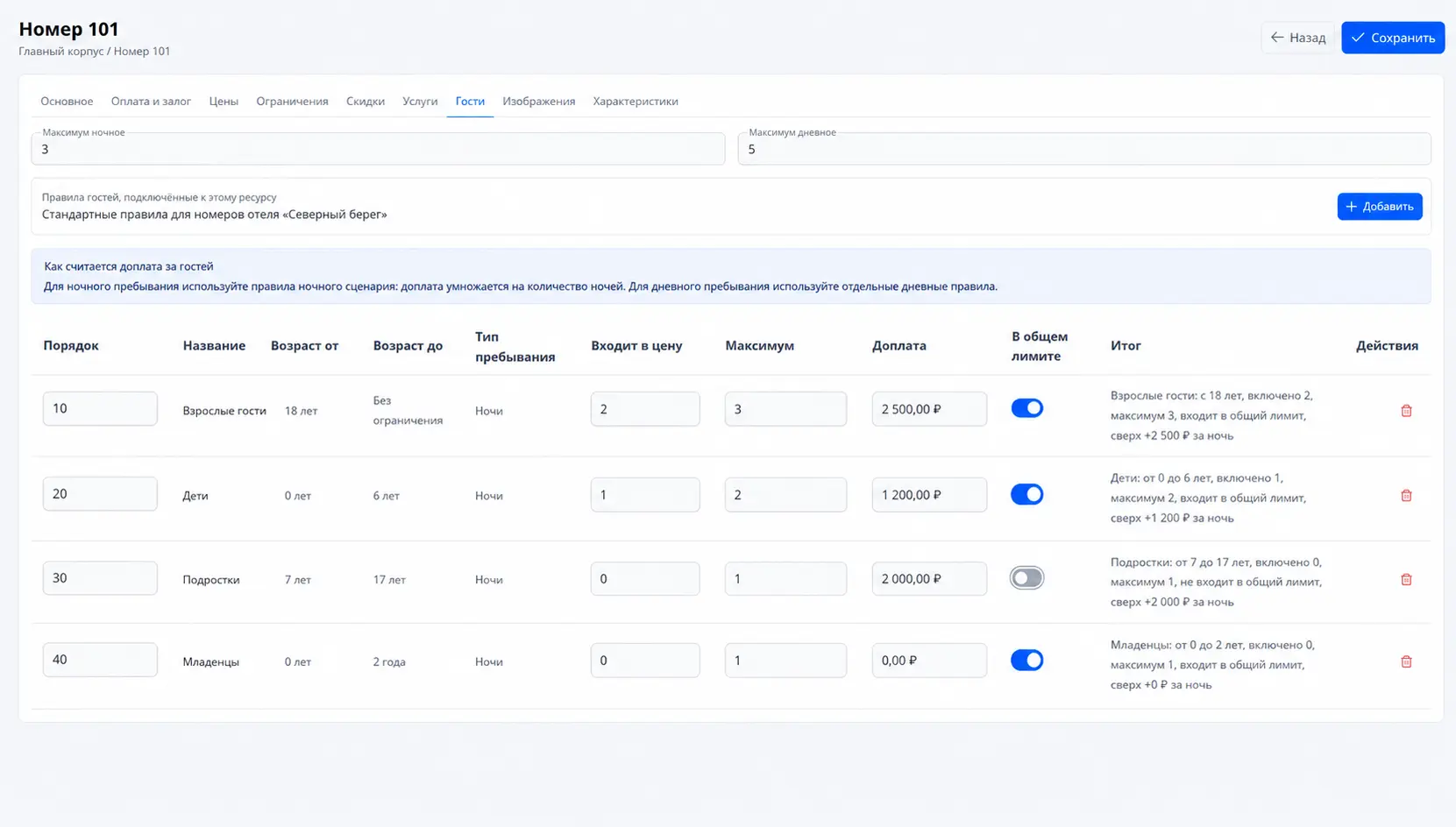Open the Основное tab

(x=67, y=102)
